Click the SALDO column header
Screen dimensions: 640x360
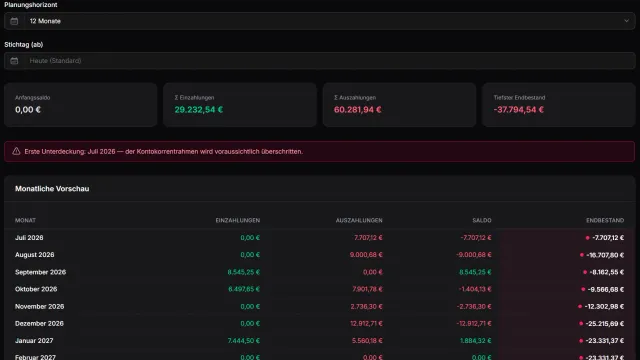[x=482, y=220]
